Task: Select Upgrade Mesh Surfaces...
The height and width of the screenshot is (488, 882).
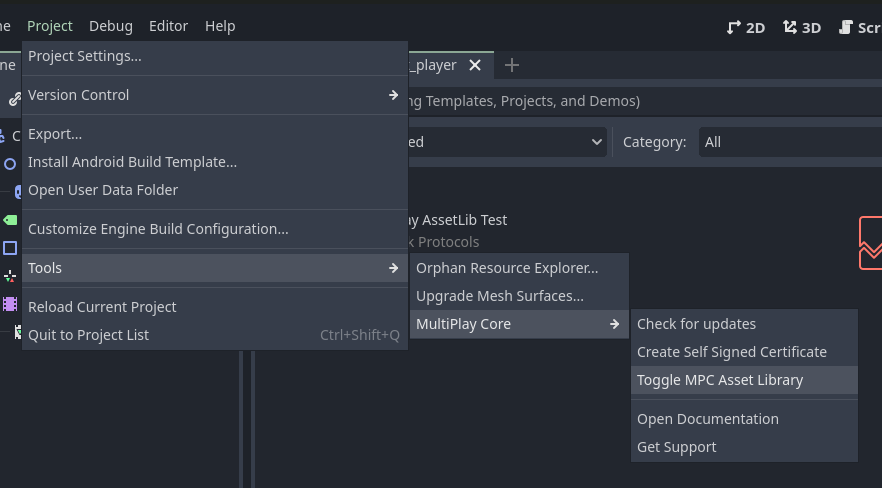Action: coord(519,296)
